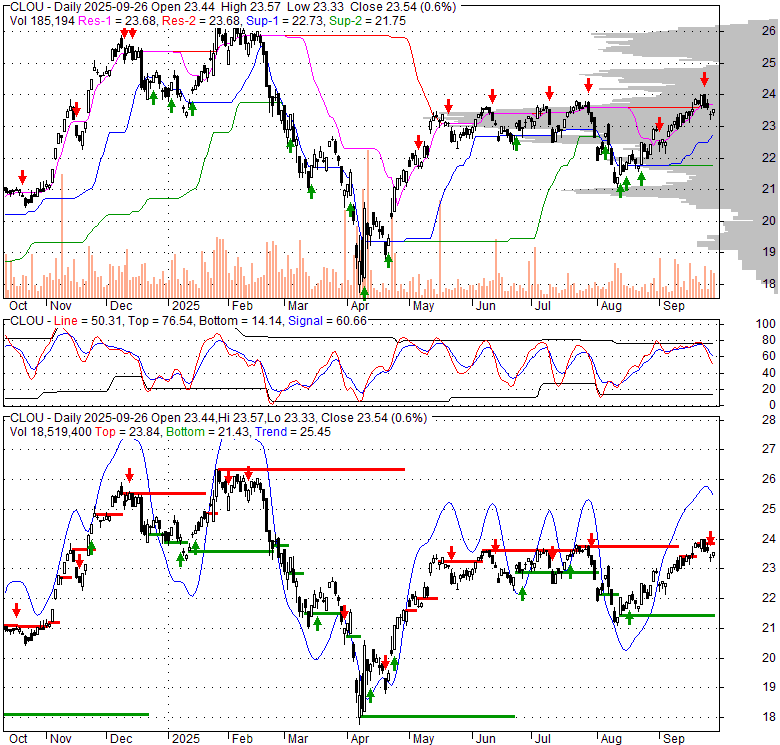This screenshot has width=780, height=745.
Task: Click the Vol 185,194 value in top chart
Action: tap(42, 21)
